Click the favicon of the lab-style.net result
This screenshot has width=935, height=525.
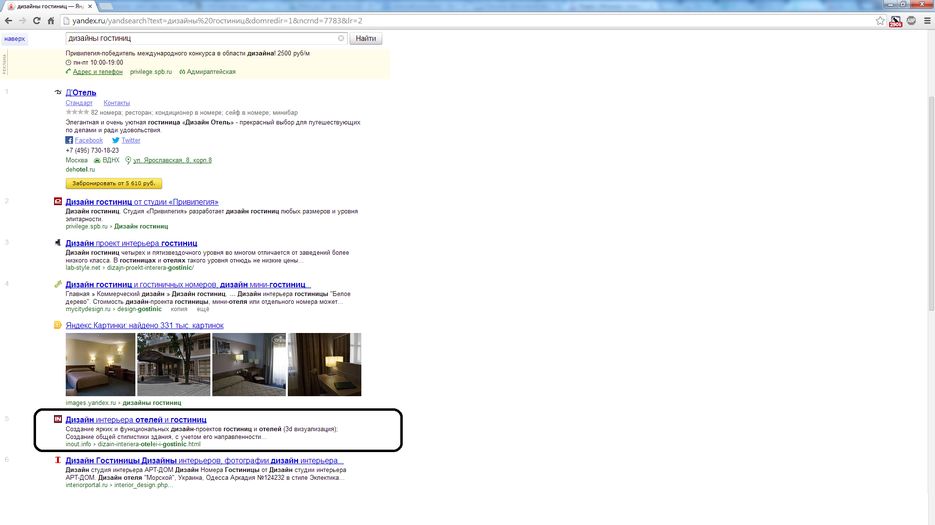pyautogui.click(x=58, y=243)
